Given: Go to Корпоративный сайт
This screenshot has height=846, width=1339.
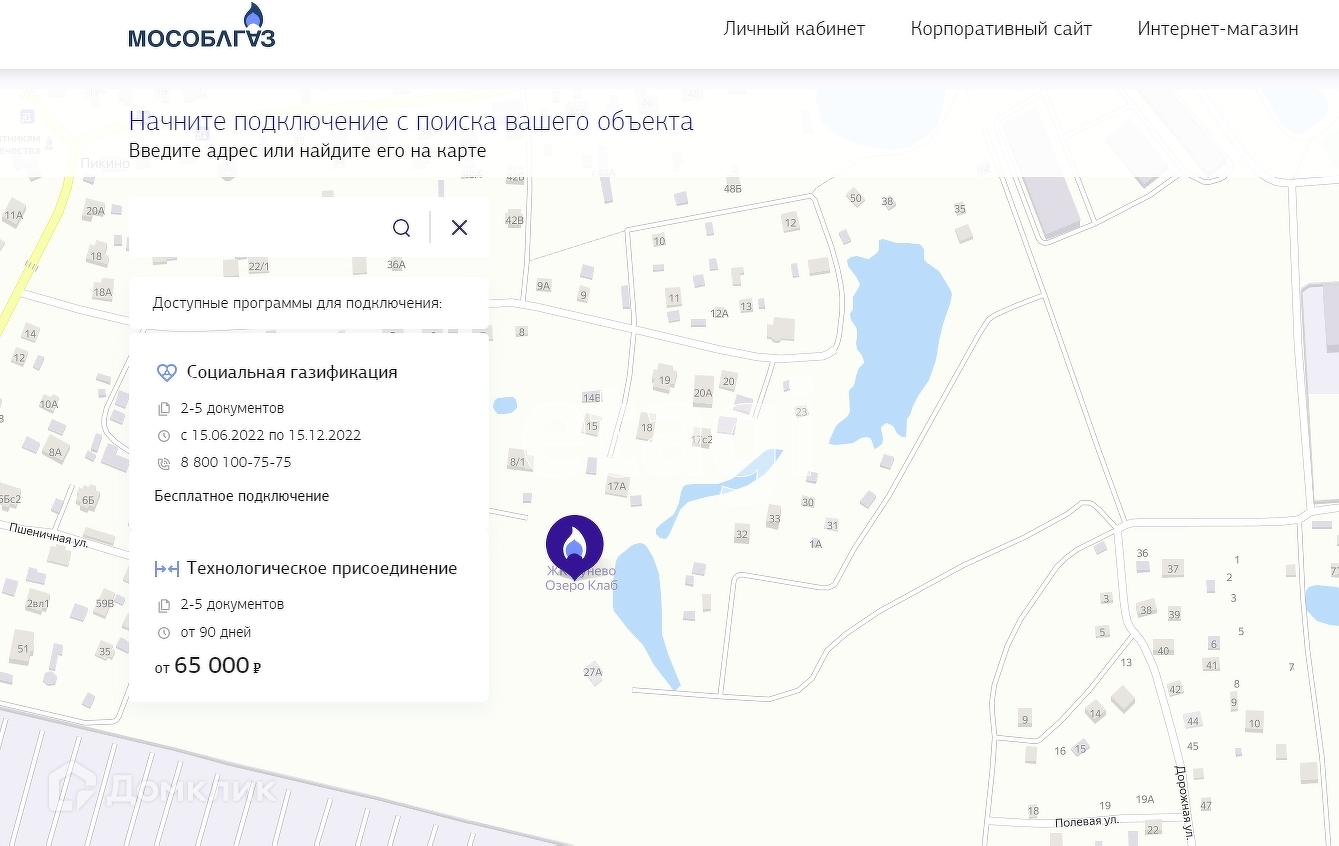Looking at the screenshot, I should [1001, 29].
